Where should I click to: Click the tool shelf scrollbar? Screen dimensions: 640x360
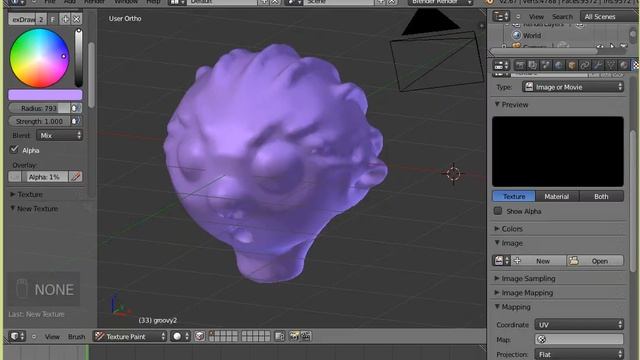91,76
